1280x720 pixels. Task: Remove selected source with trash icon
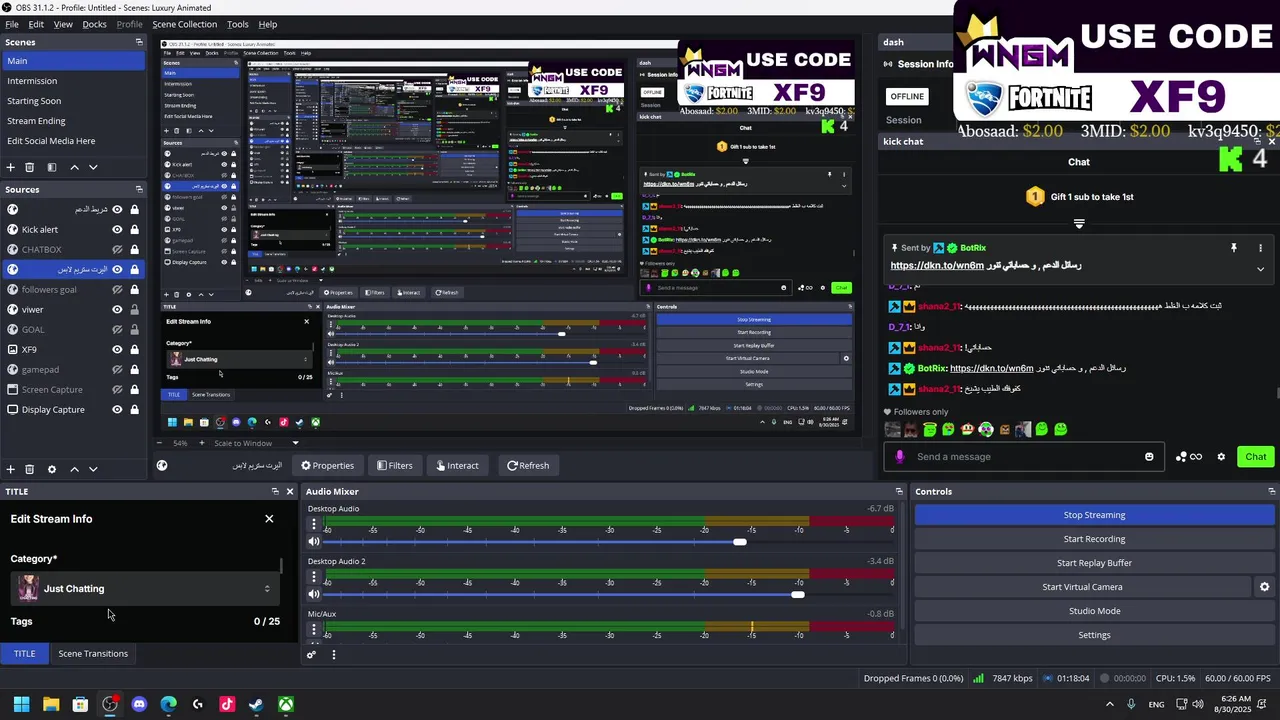tap(30, 469)
